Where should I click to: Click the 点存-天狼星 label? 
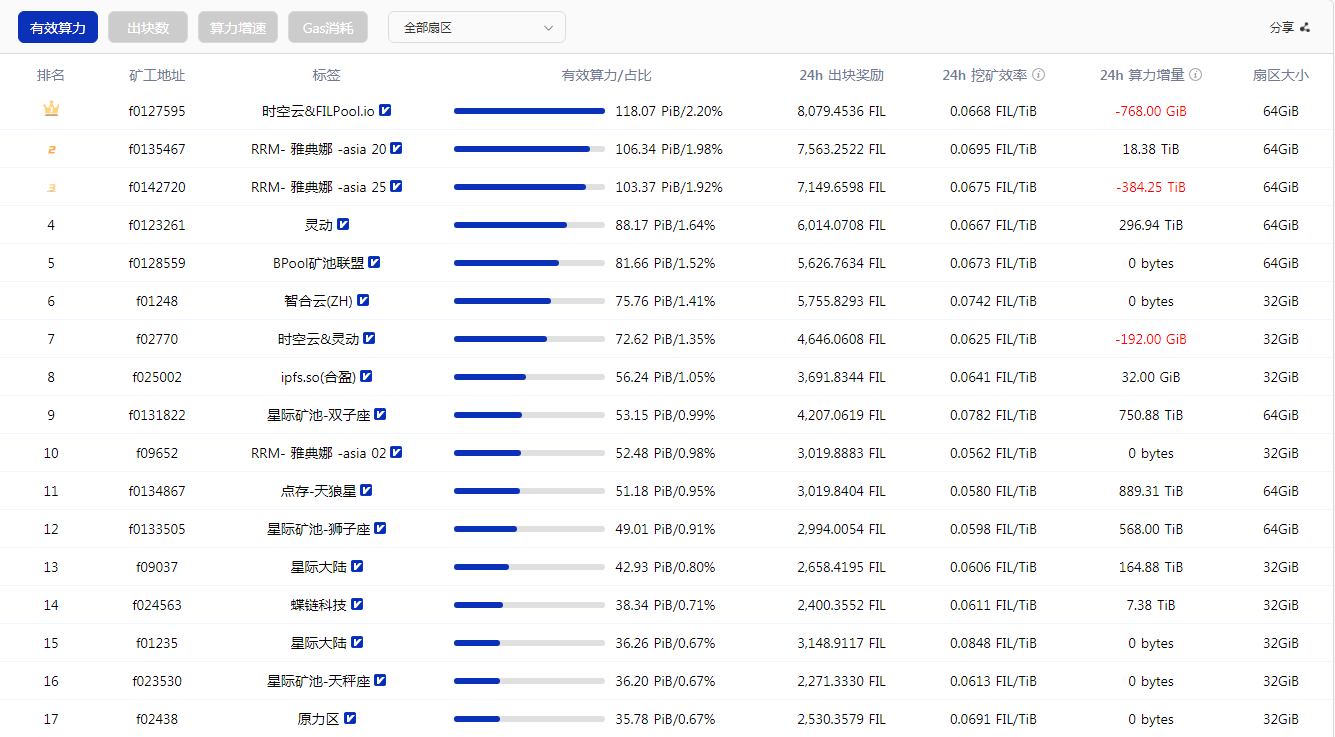(x=318, y=491)
